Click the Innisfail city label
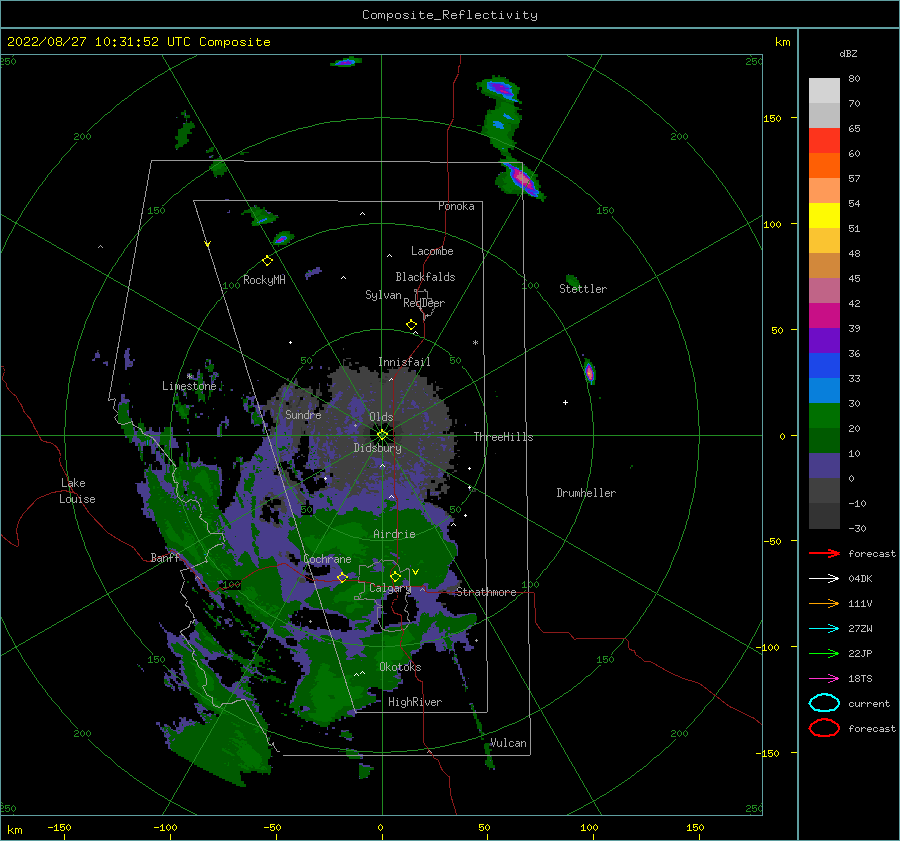 404,362
